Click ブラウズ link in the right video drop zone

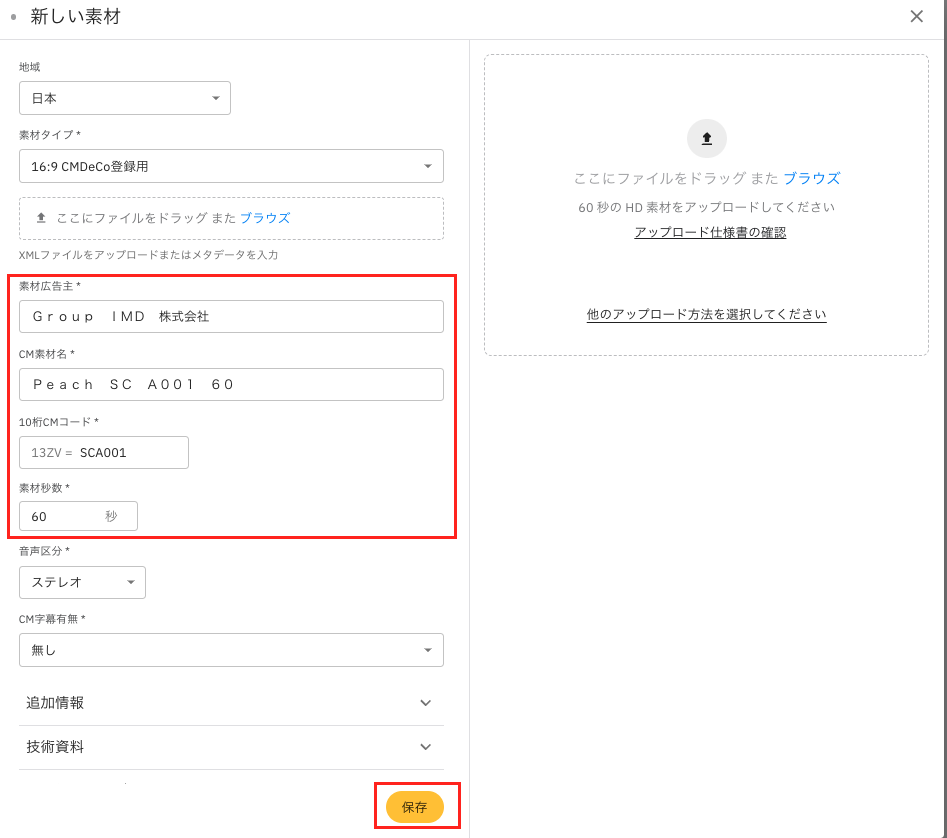click(811, 178)
